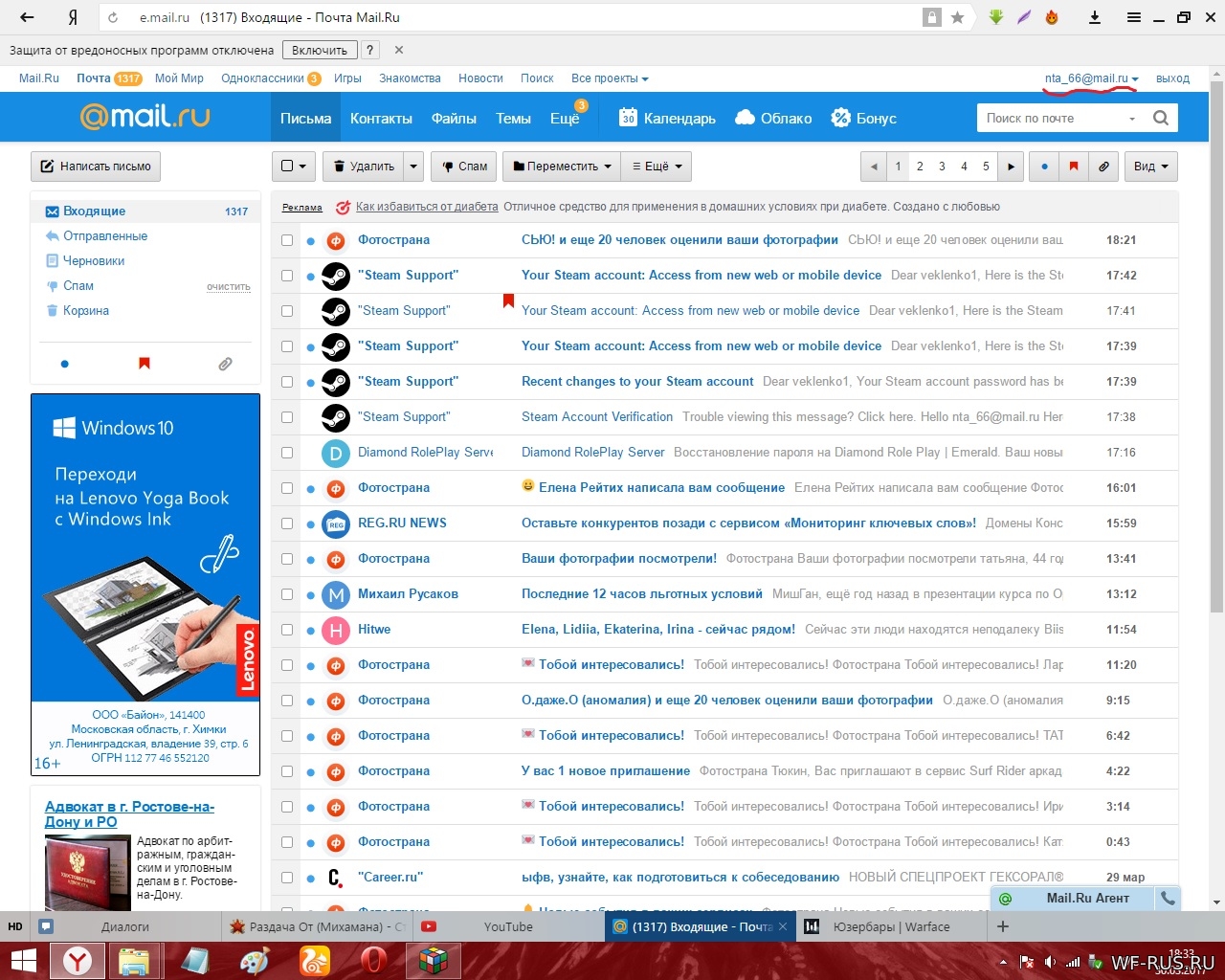The height and width of the screenshot is (980, 1225).
Task: Check the REG.RU NEWS email checkbox
Action: 287,523
